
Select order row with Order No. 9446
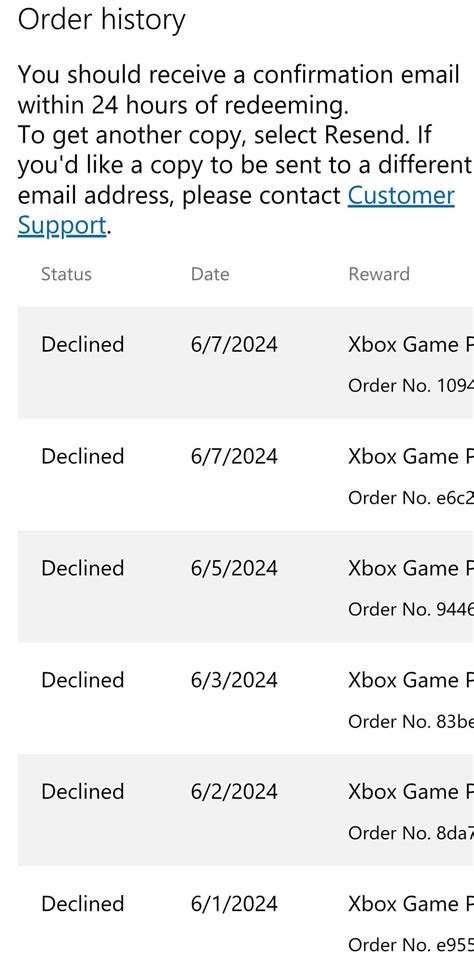(246, 587)
